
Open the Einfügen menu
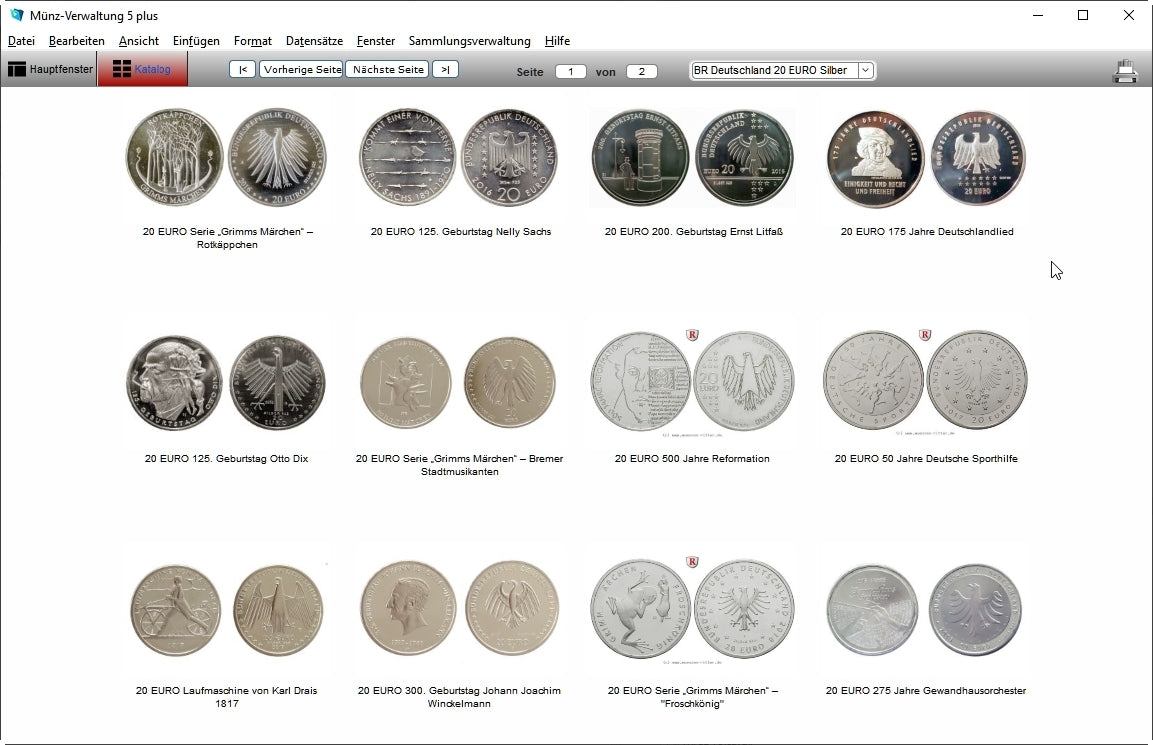196,41
